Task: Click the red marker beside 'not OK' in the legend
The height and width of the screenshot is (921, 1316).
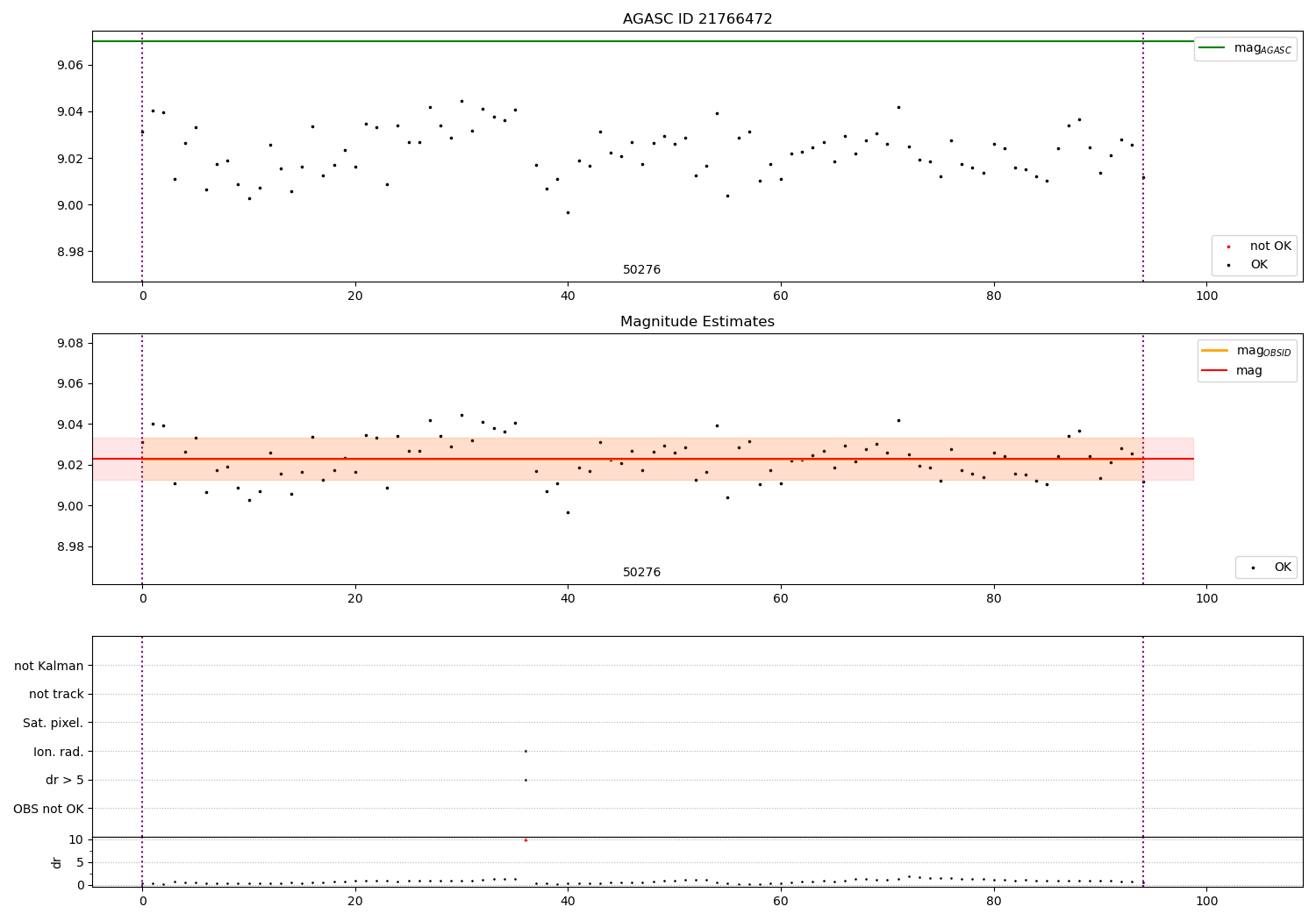Action: tap(1228, 246)
